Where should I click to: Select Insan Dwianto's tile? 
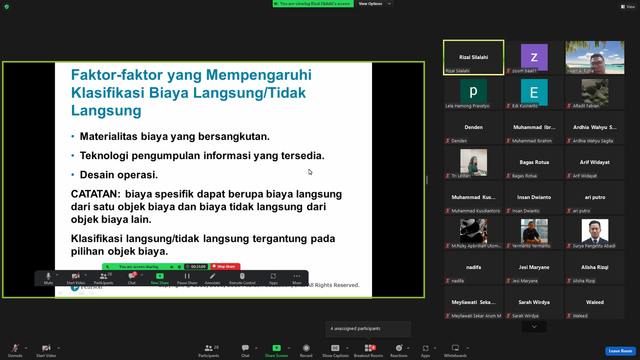click(534, 198)
